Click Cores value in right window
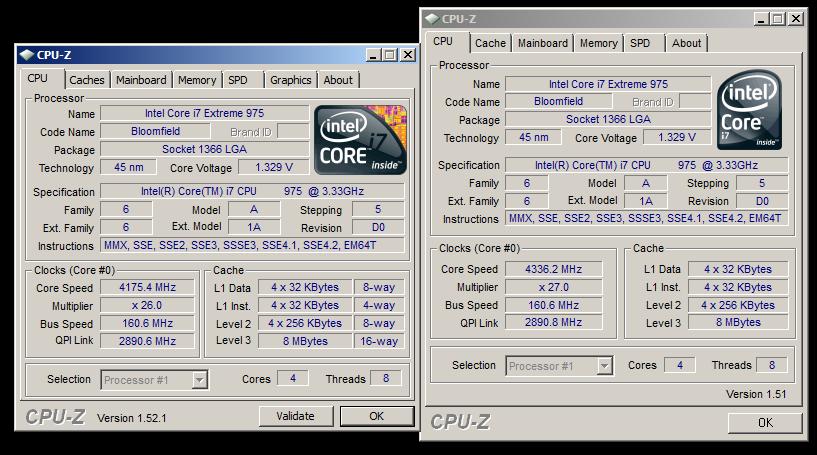Viewport: 817px width, 455px height. [679, 365]
